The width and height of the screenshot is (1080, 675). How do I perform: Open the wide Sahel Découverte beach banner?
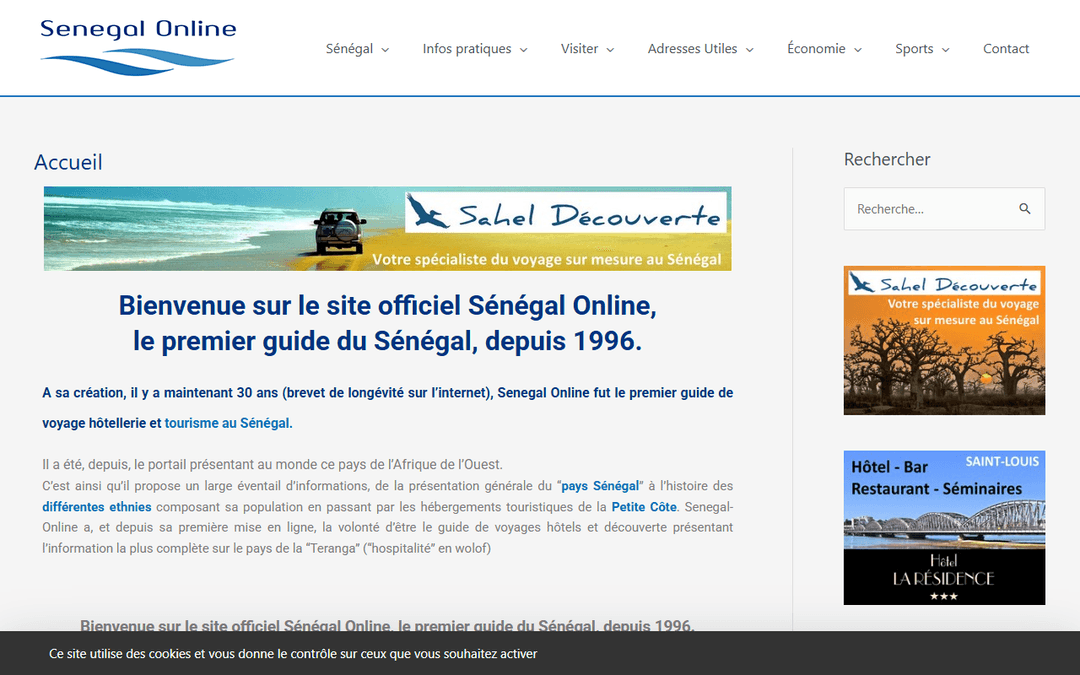click(x=388, y=228)
